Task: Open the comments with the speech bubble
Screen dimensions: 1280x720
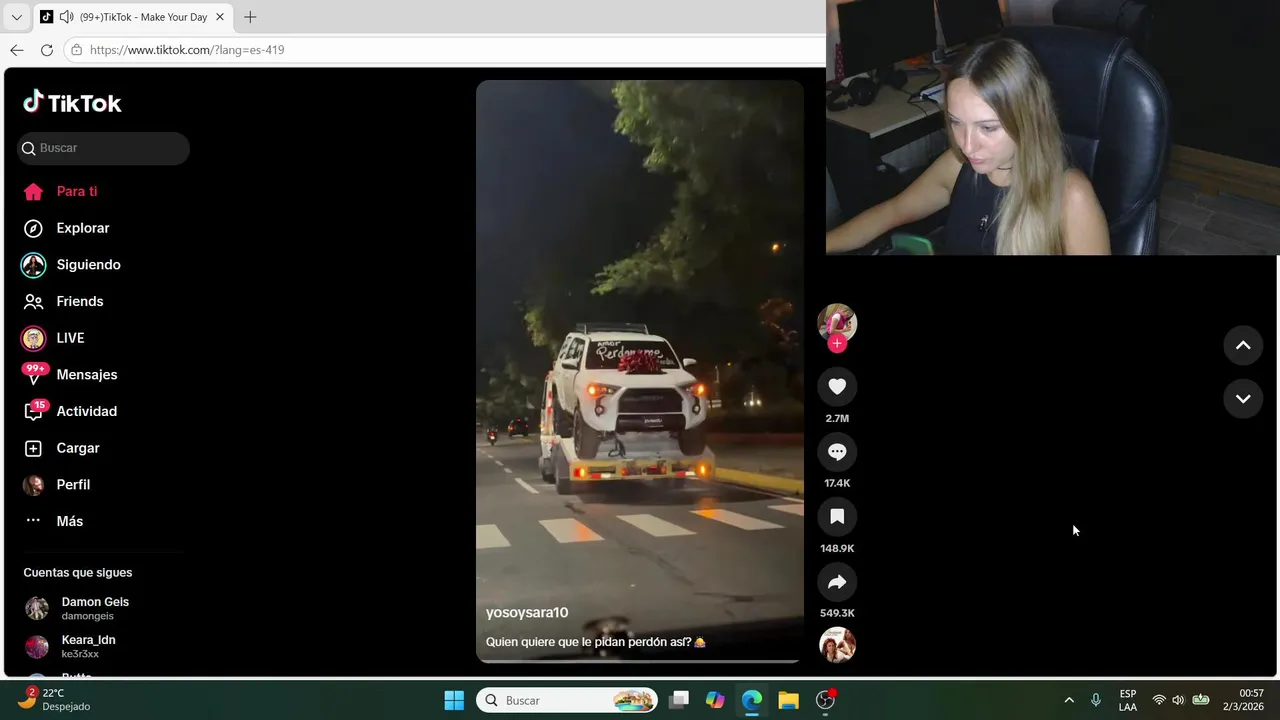Action: 837,452
